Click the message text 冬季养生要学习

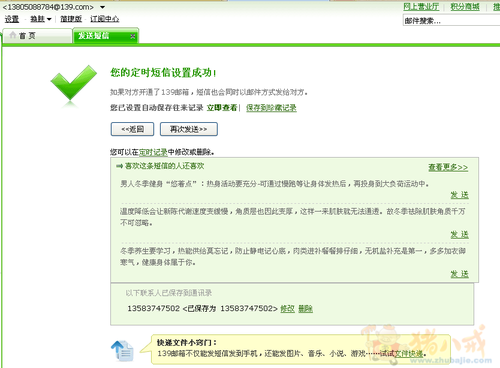coord(293,256)
